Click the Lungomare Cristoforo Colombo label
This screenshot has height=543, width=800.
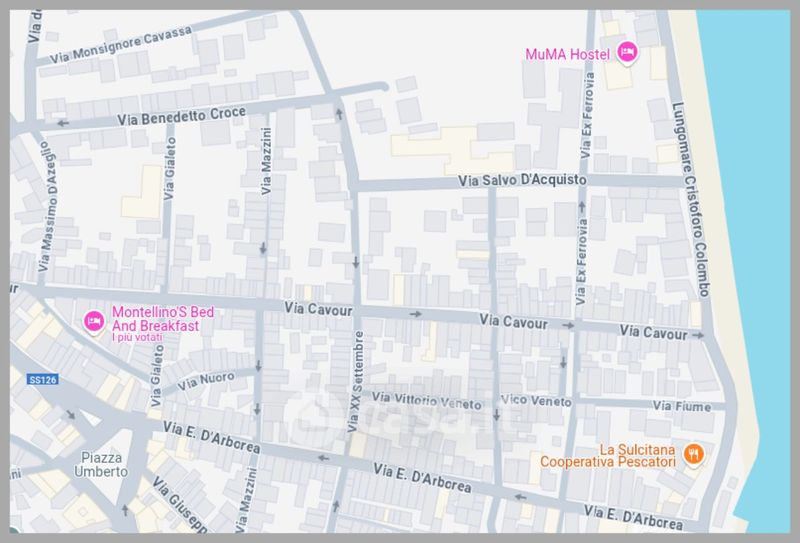[691, 200]
